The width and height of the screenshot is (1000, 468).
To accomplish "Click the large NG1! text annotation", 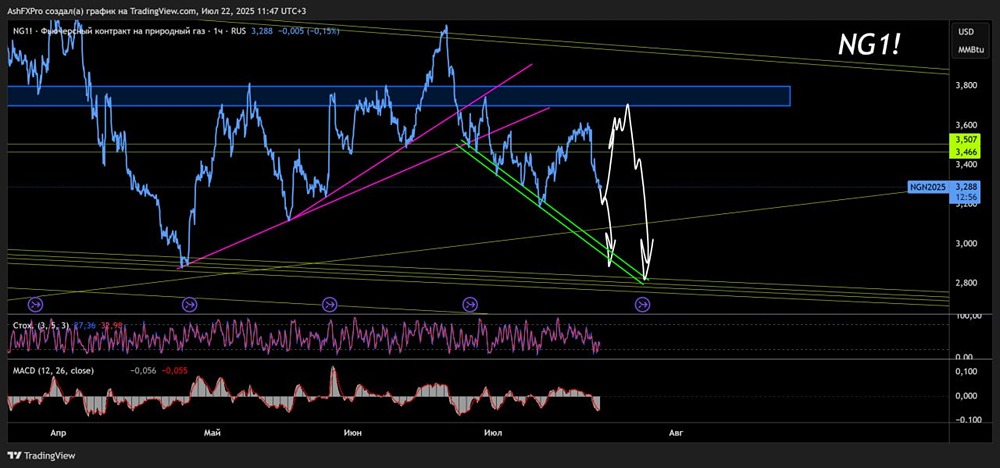I will tap(869, 45).
